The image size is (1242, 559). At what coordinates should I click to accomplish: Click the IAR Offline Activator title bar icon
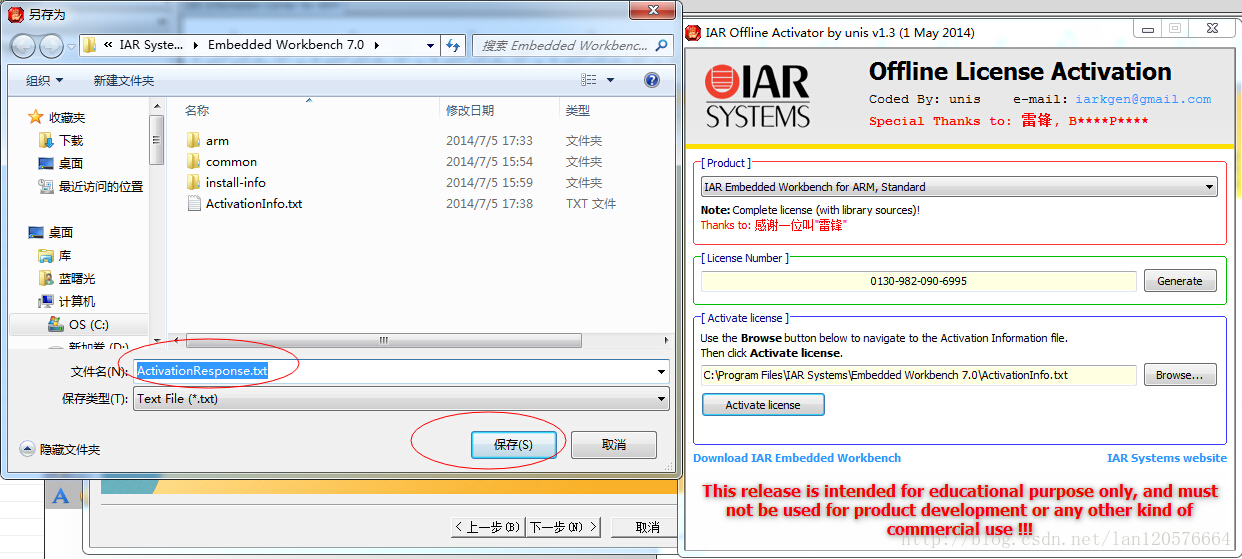coord(692,32)
